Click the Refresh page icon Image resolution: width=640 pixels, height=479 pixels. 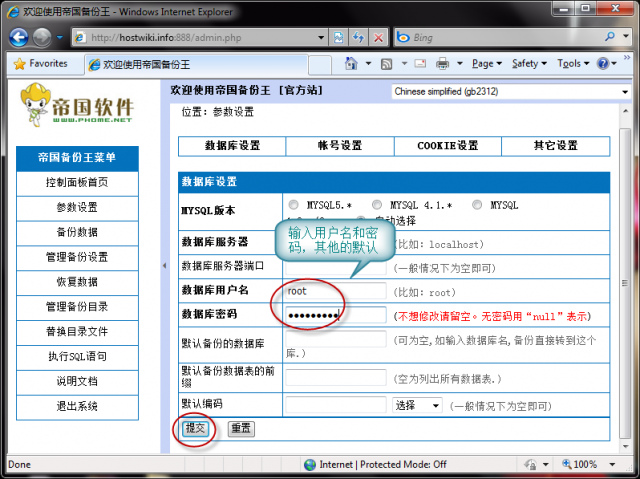[358, 37]
